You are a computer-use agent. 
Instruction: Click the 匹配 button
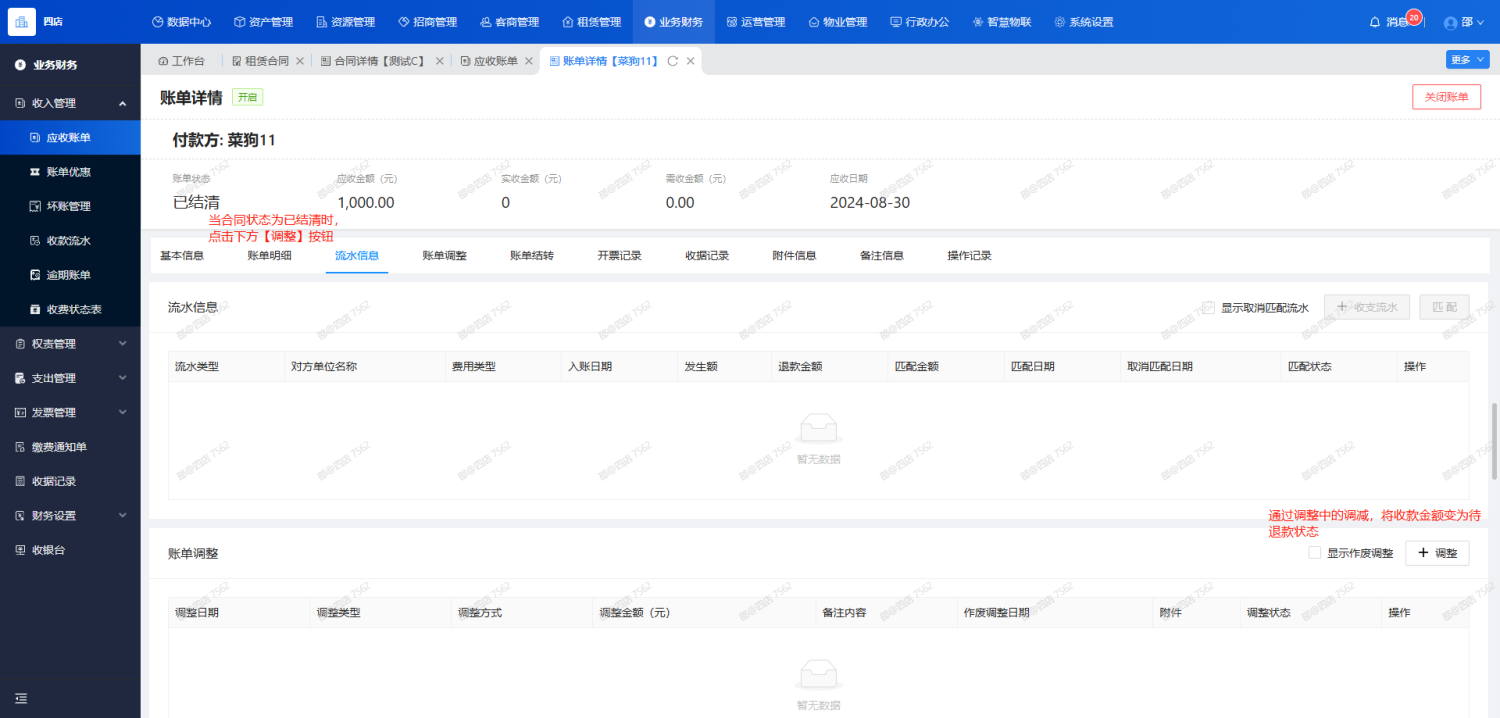1444,307
